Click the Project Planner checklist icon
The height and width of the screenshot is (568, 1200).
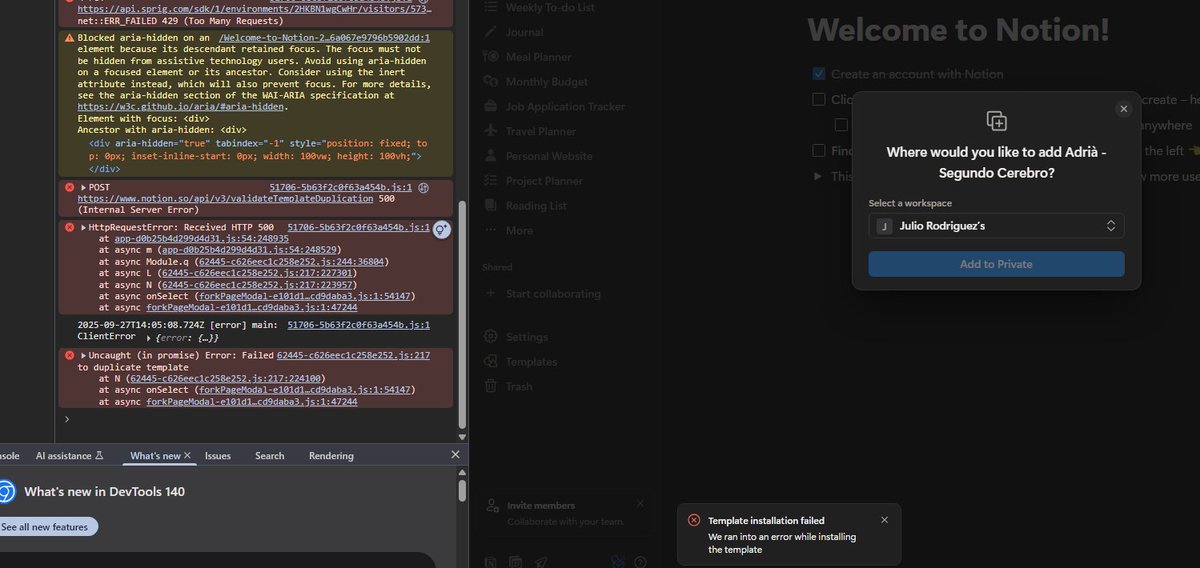490,181
